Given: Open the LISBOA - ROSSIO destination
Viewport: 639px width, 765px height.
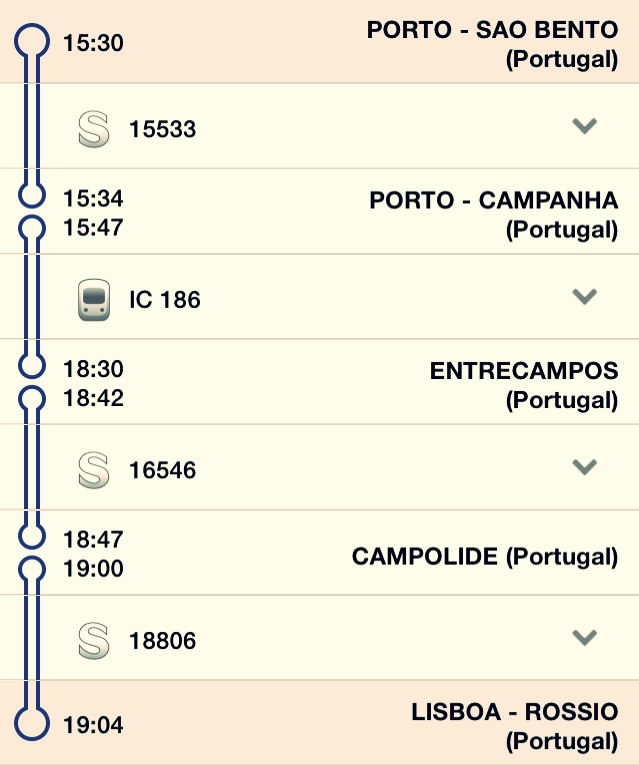Looking at the screenshot, I should point(514,712).
